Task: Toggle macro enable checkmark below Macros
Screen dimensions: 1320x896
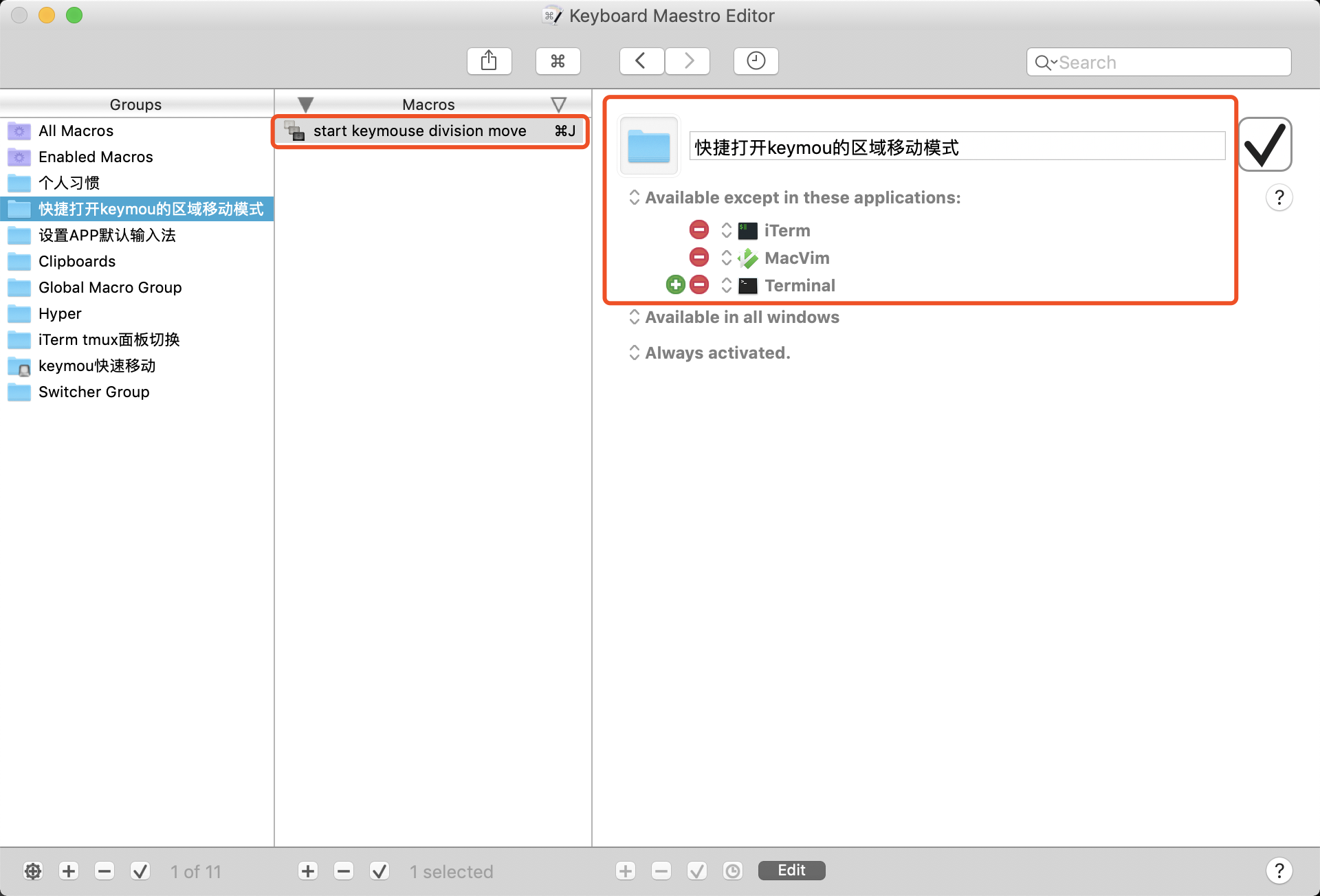Action: (379, 871)
